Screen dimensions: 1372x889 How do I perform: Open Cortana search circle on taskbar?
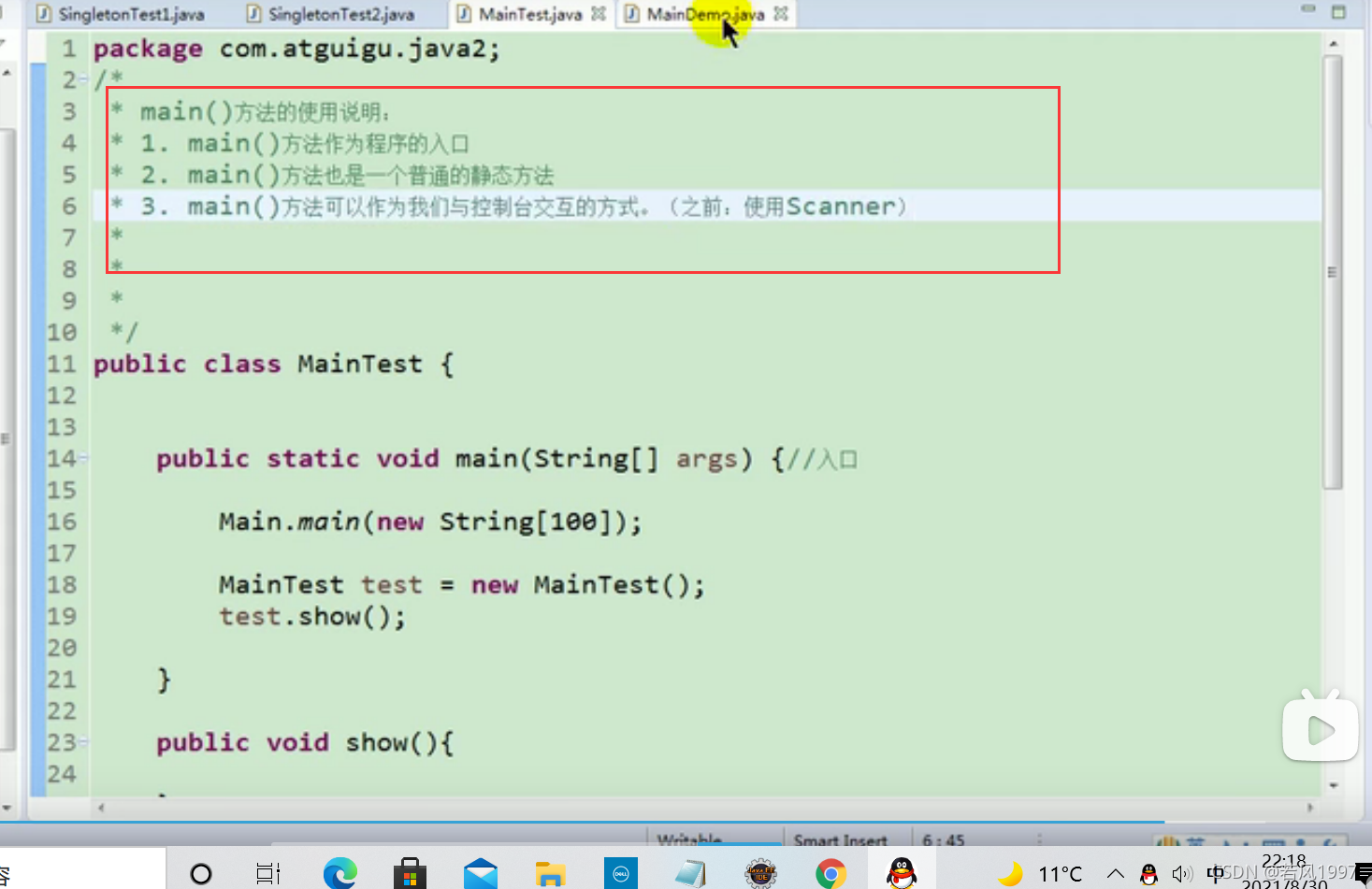coord(200,873)
